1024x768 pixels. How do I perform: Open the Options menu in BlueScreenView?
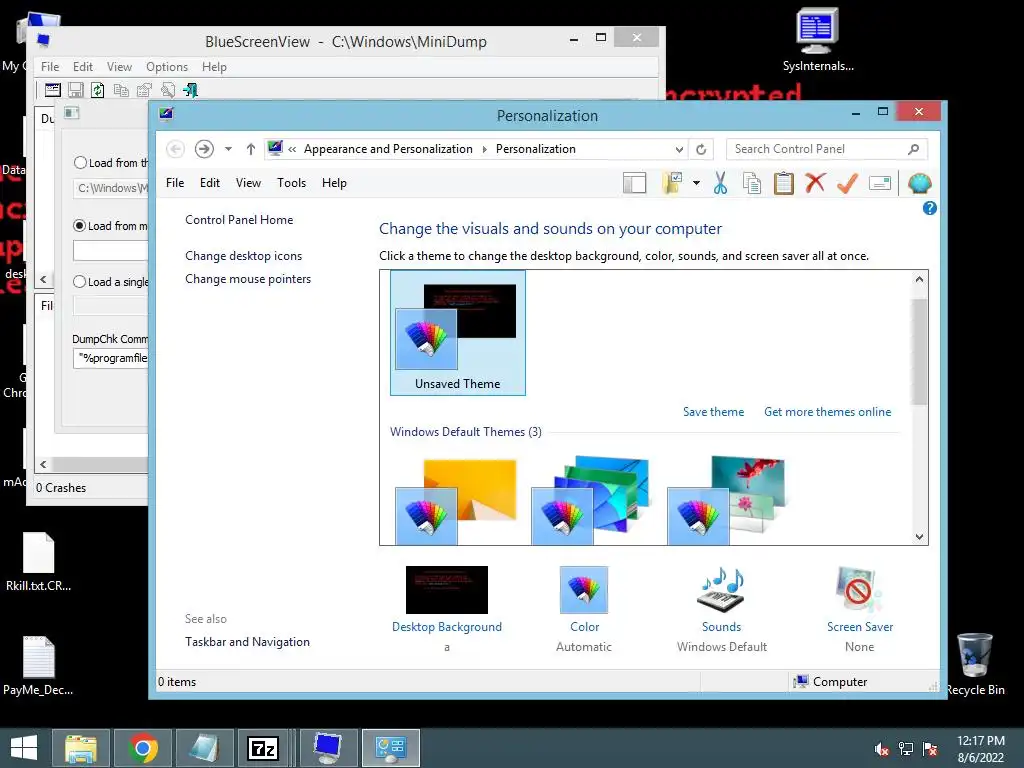pos(167,67)
